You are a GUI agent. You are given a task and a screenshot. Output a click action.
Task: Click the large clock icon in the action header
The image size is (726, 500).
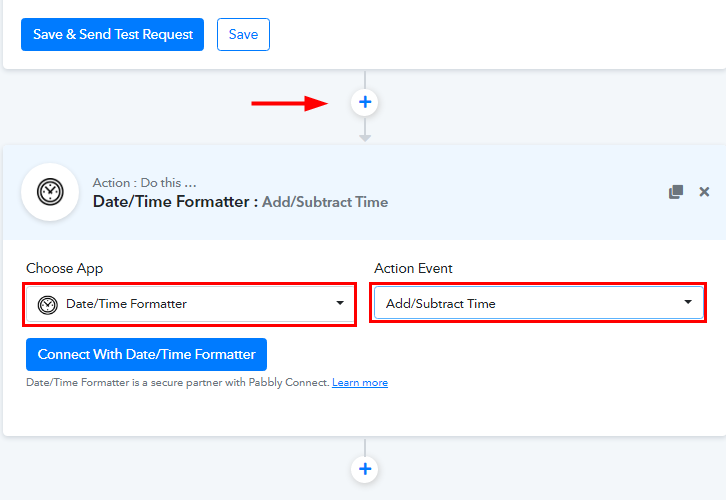pos(50,192)
